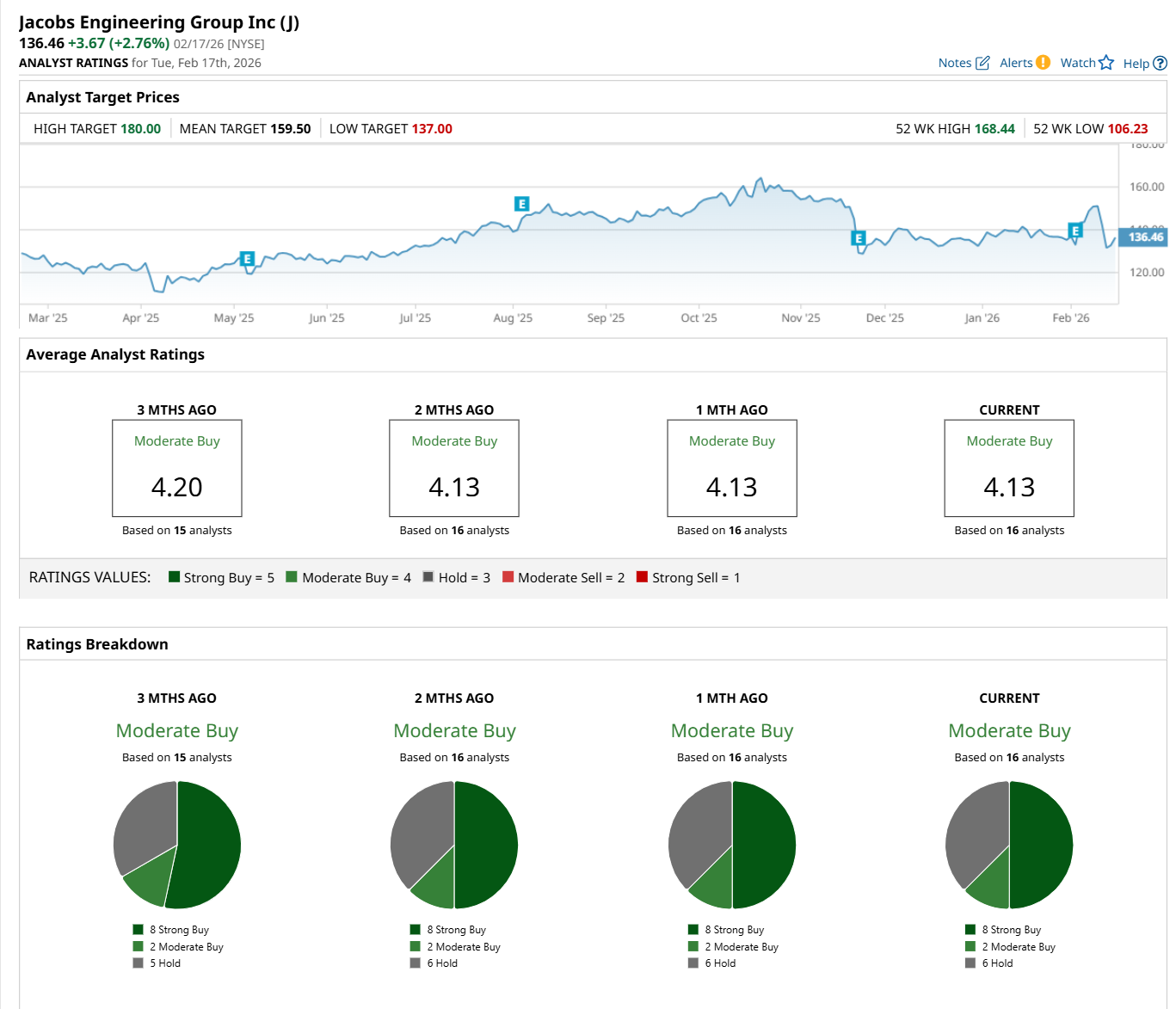1176x1009 pixels.
Task: Click the CURRENT average rating box
Action: [x=1009, y=469]
